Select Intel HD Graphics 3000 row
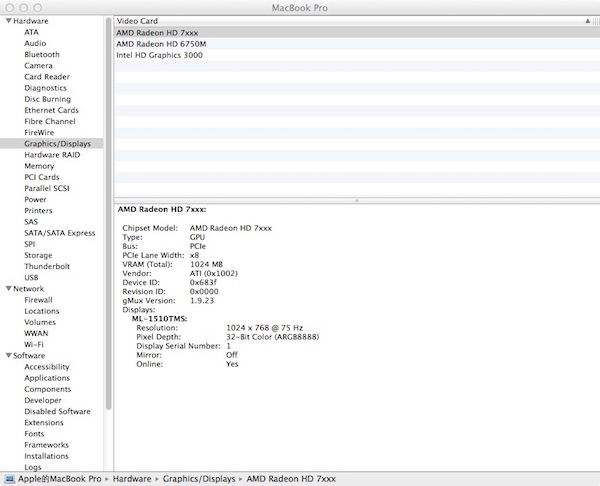Viewport: 600px width, 486px height. pyautogui.click(x=357, y=55)
